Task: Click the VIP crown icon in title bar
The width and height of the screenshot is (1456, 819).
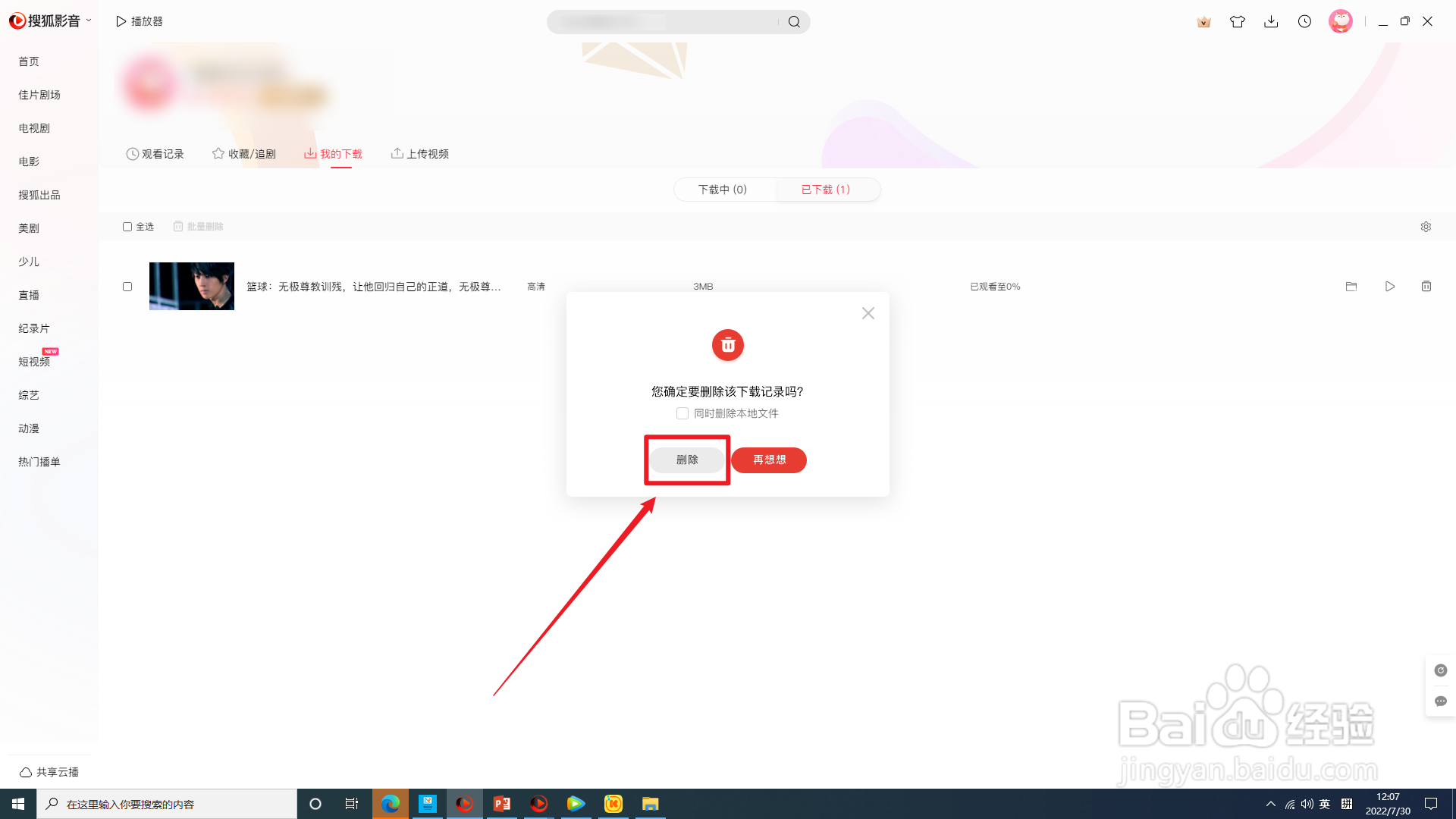Action: click(1203, 22)
